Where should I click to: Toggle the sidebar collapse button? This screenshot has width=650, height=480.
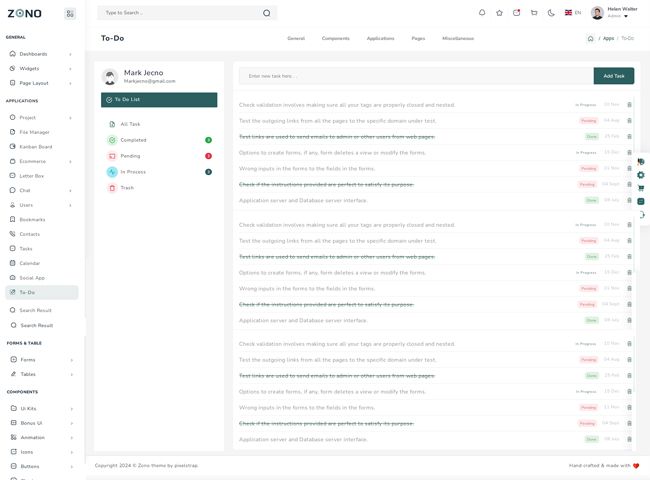tap(70, 14)
